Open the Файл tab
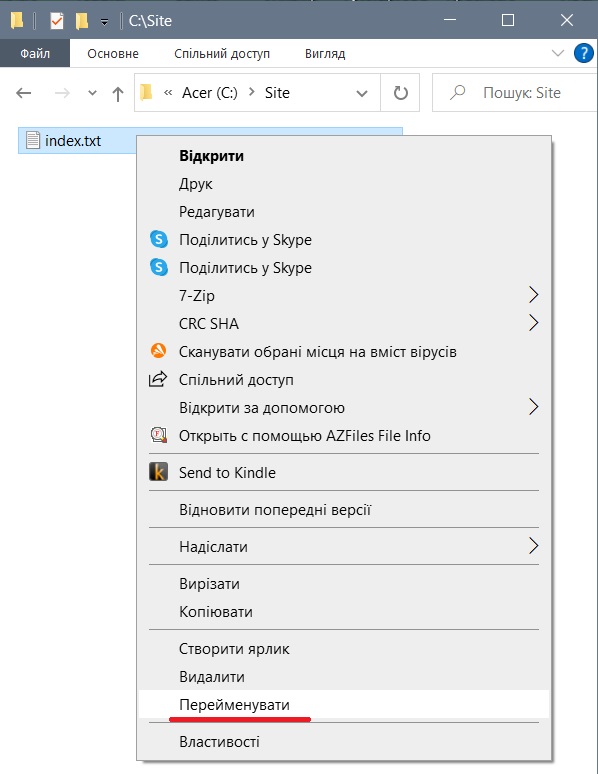 tap(35, 53)
